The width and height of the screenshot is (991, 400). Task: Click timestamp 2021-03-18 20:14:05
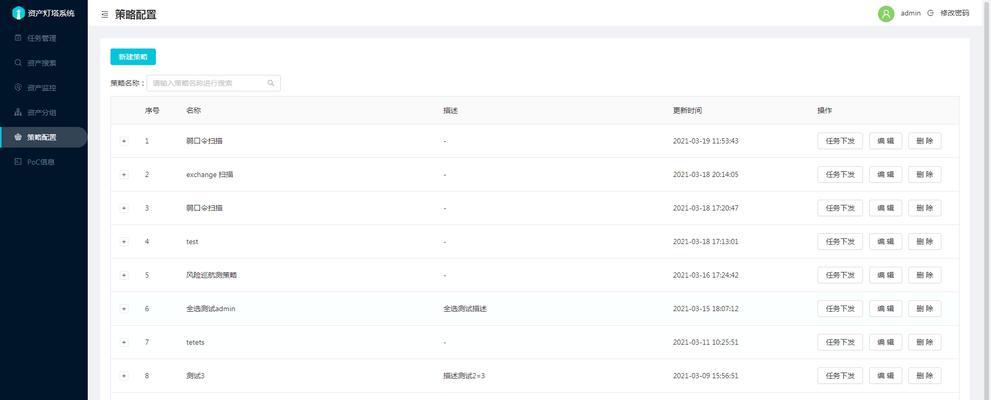(x=705, y=174)
